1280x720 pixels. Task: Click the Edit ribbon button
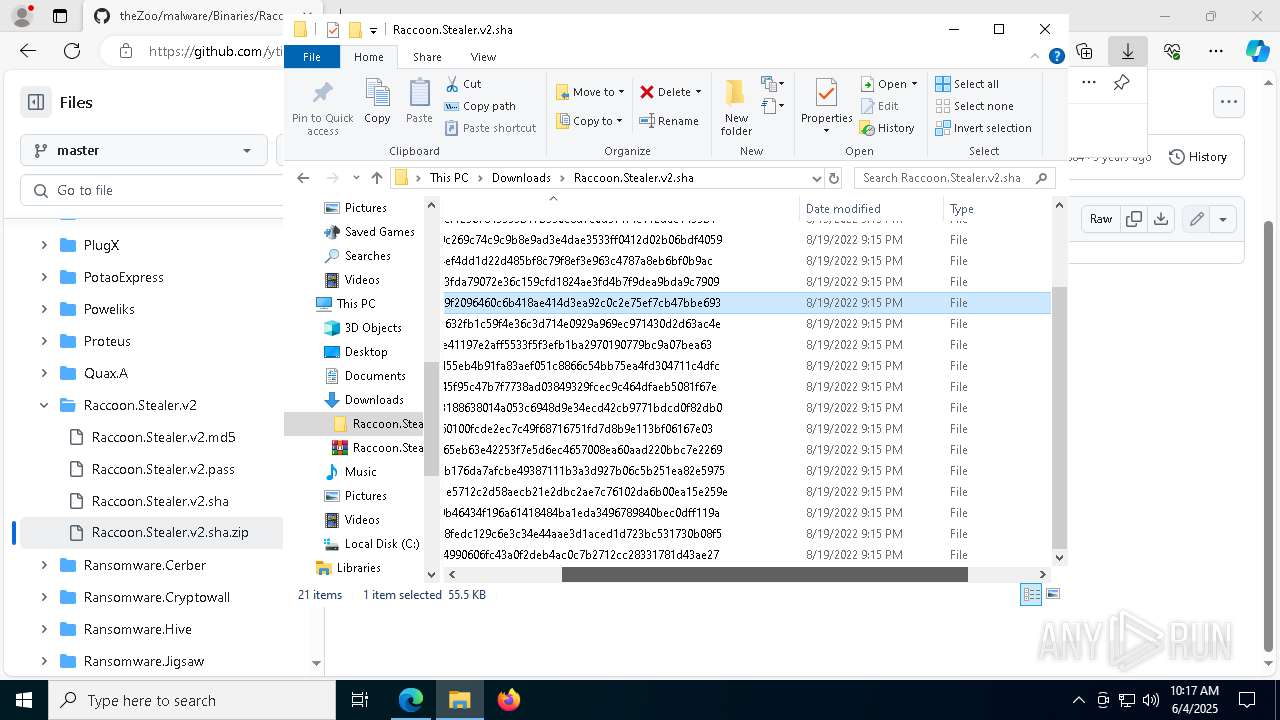click(879, 106)
